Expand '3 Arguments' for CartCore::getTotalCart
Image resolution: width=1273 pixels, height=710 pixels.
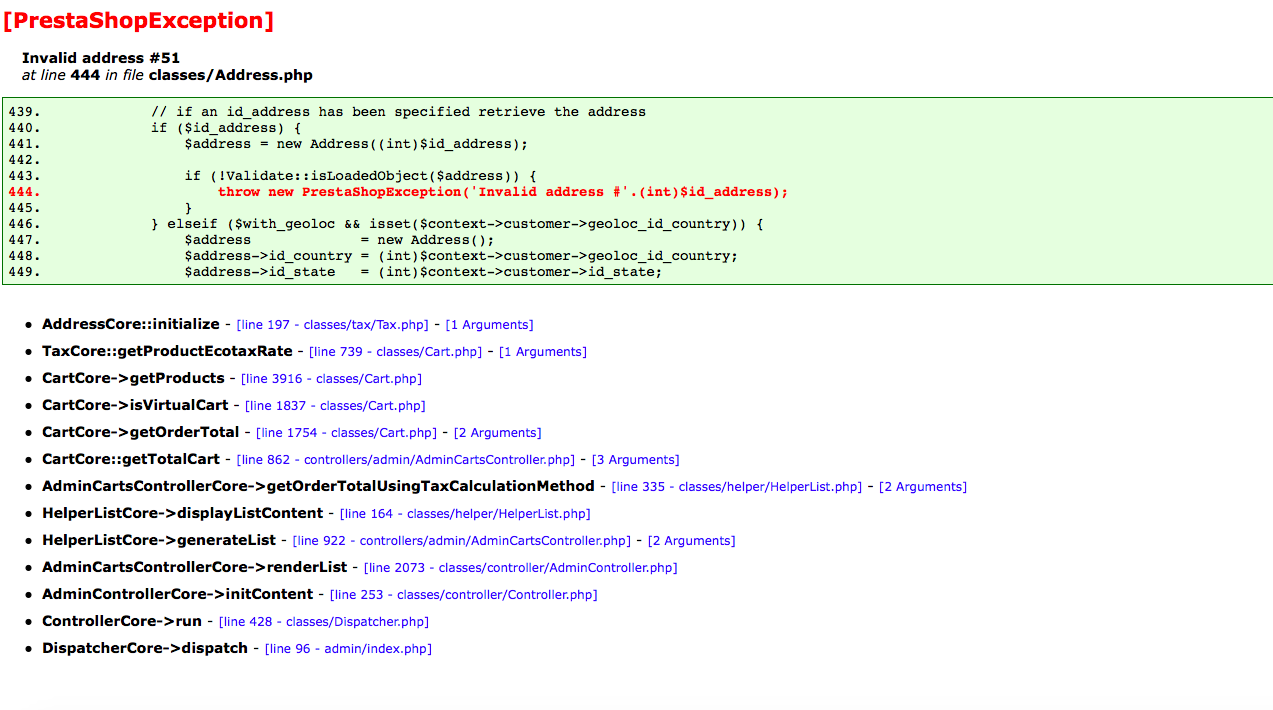(636, 460)
